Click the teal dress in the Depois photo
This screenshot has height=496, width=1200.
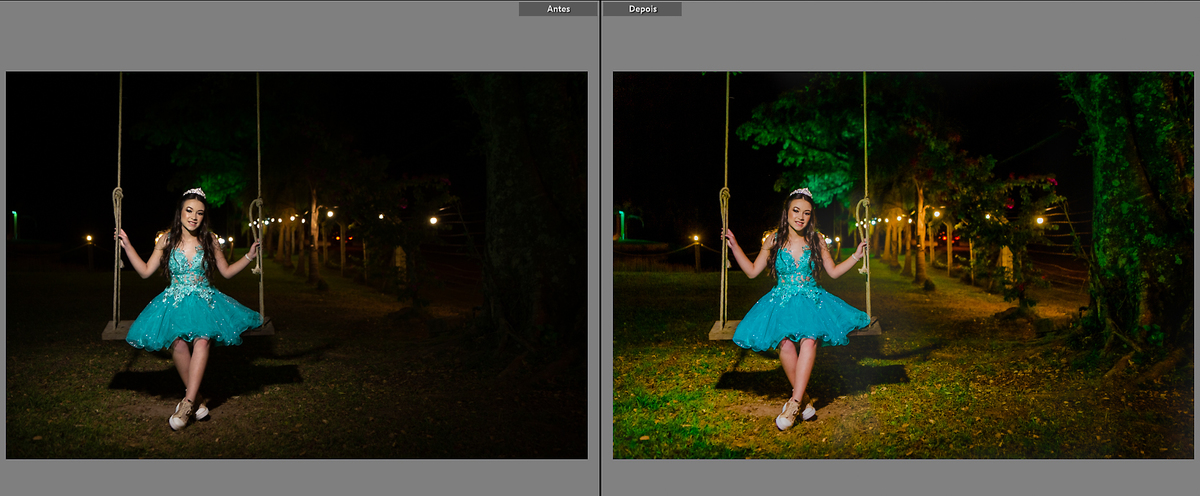point(799,310)
